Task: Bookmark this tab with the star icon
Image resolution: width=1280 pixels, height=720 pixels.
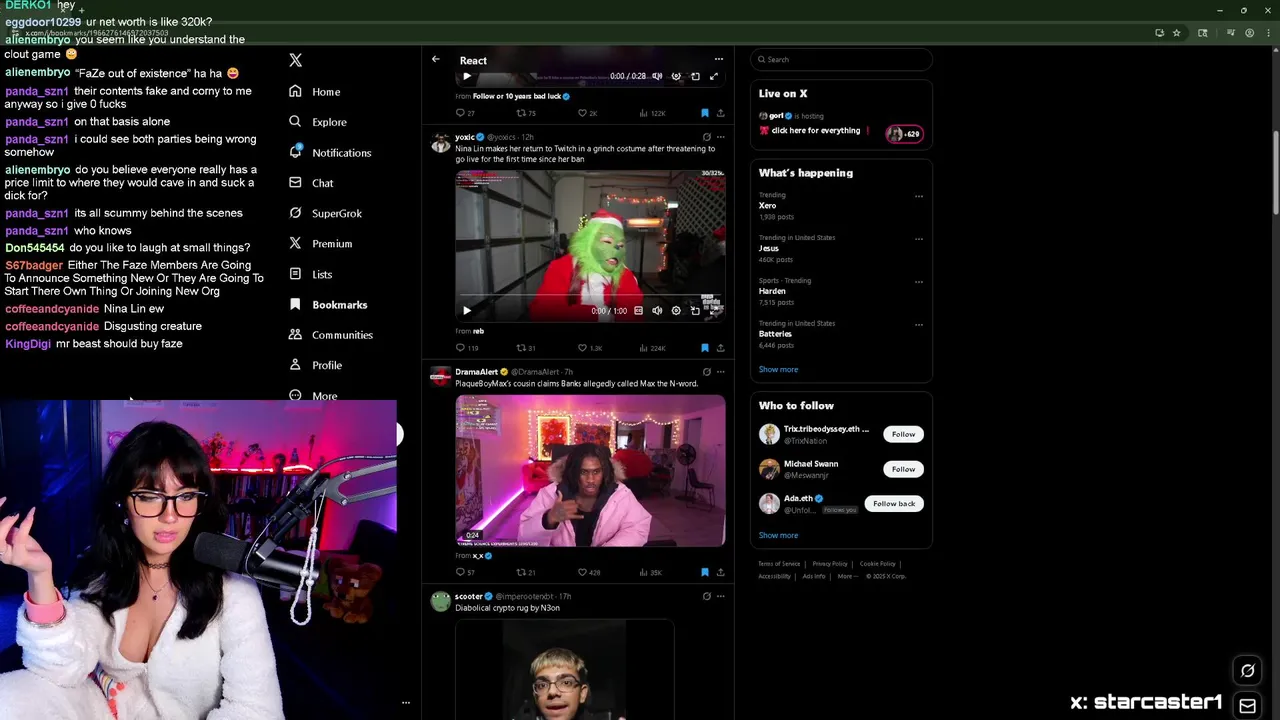Action: coord(1176,33)
